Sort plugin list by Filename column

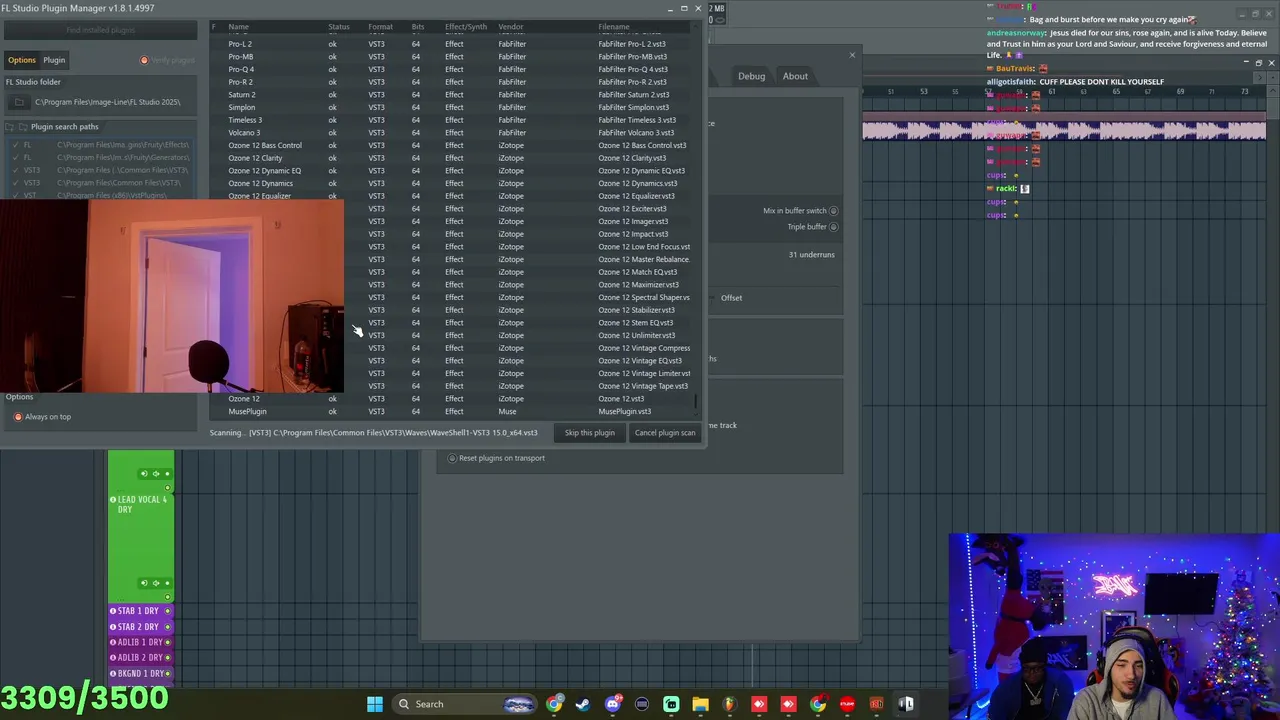(x=614, y=27)
